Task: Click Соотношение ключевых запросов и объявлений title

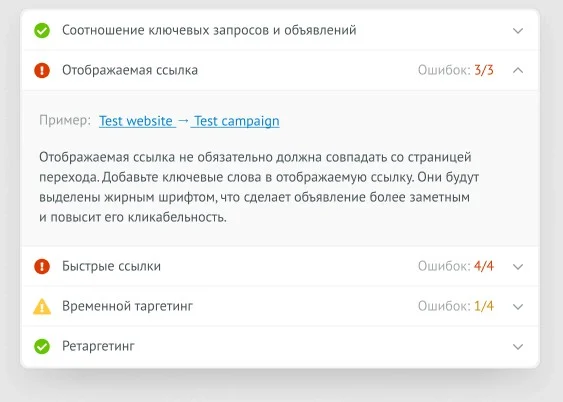Action: click(x=209, y=30)
